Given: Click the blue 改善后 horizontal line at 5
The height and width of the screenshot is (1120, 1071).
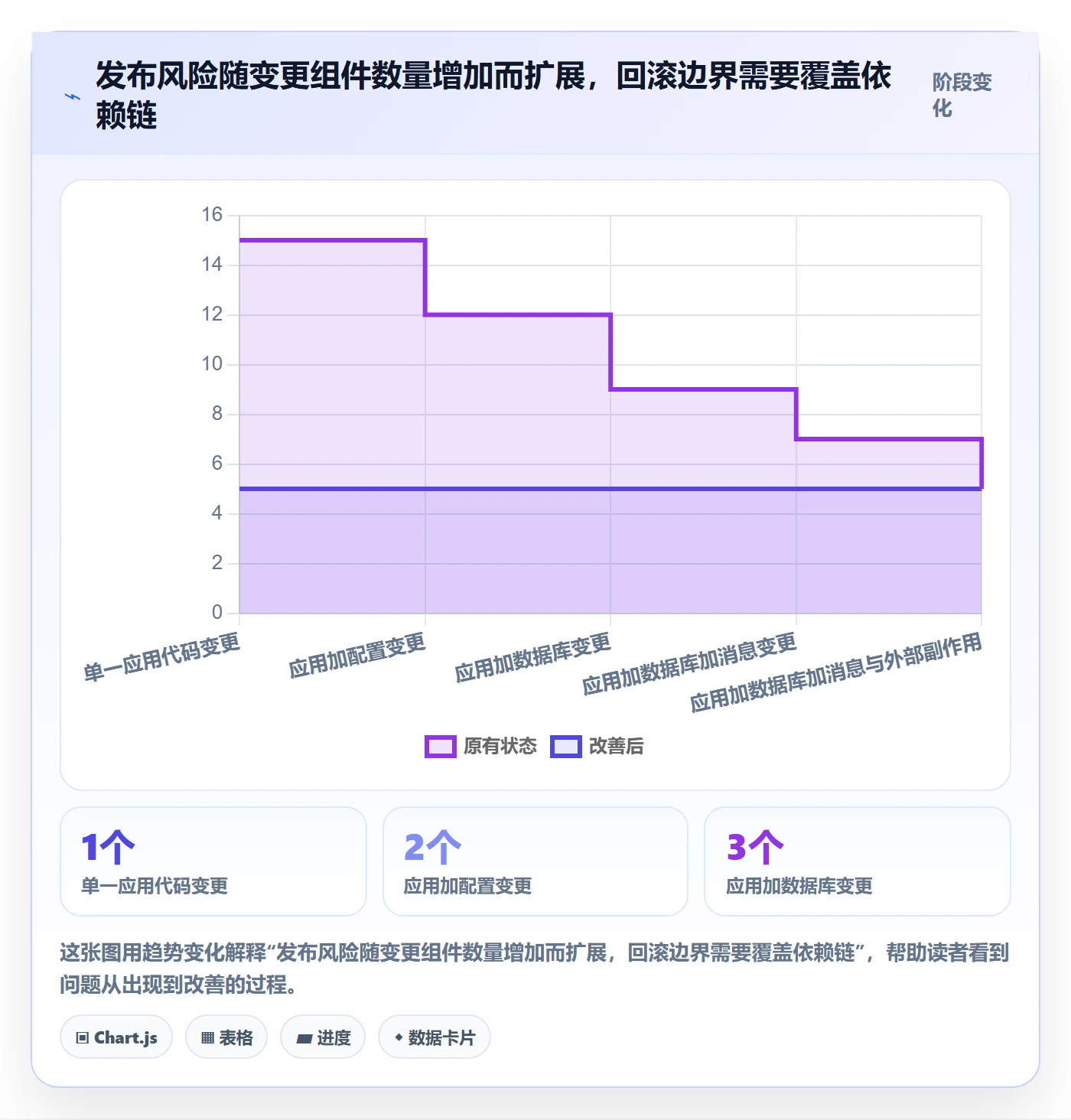Looking at the screenshot, I should (x=610, y=488).
